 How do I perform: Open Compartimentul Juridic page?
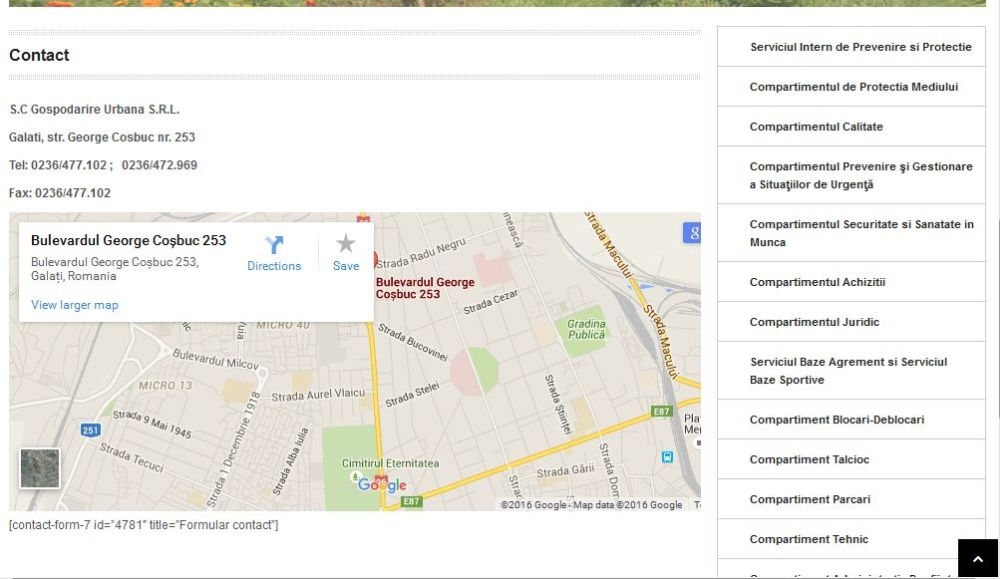click(x=813, y=321)
